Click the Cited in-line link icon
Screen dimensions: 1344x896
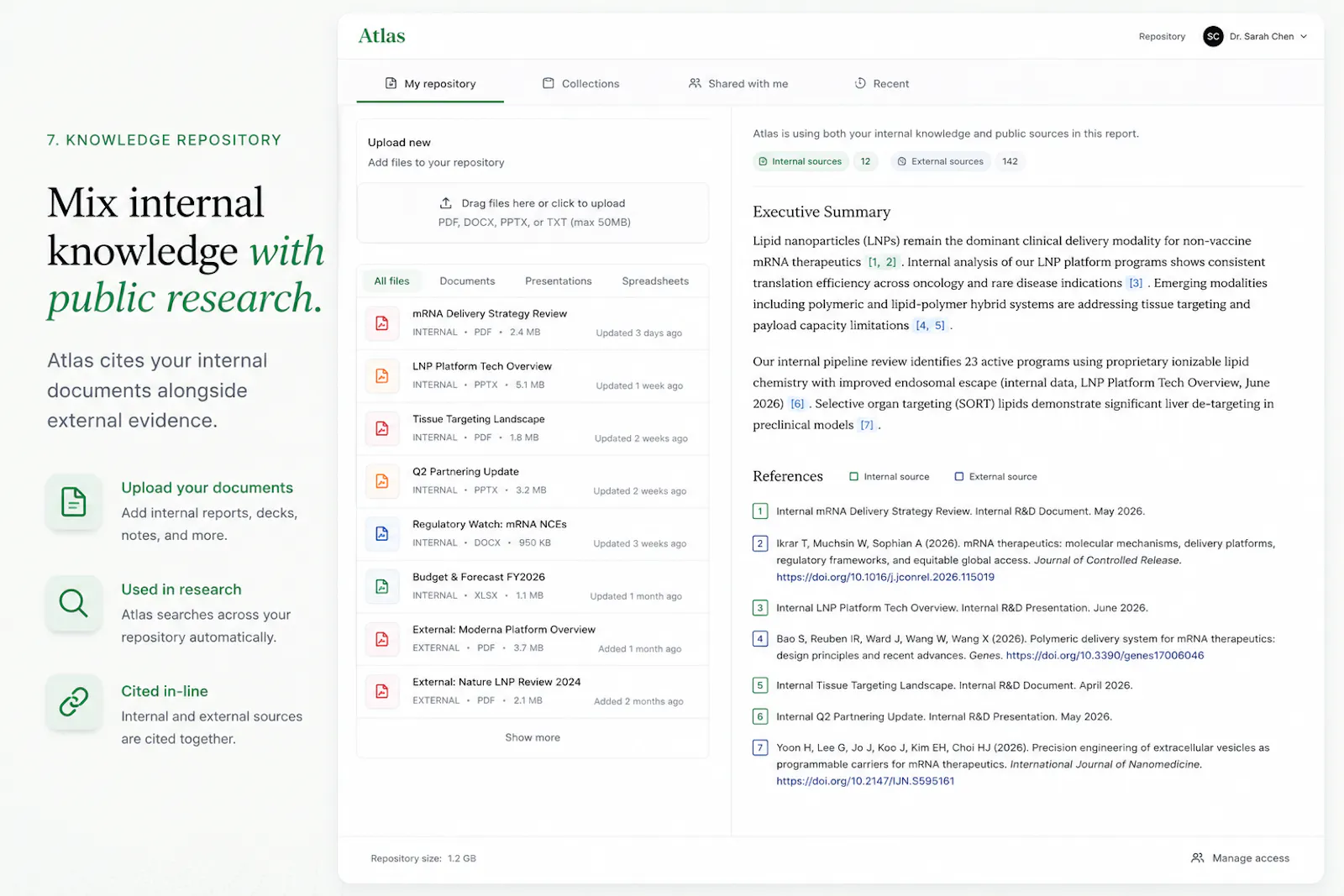[x=74, y=702]
